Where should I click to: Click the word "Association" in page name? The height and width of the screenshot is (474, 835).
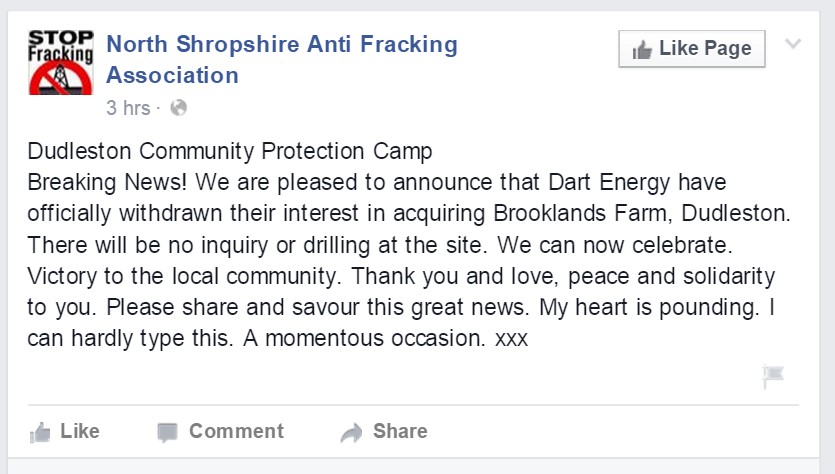click(172, 75)
